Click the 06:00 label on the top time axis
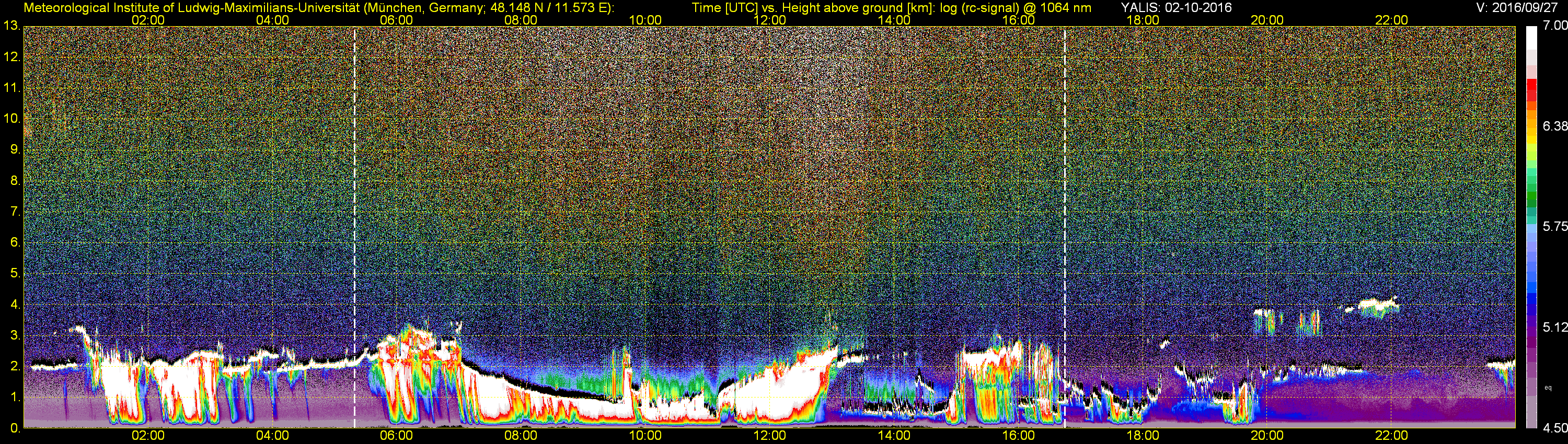The image size is (1568, 444). [x=396, y=20]
